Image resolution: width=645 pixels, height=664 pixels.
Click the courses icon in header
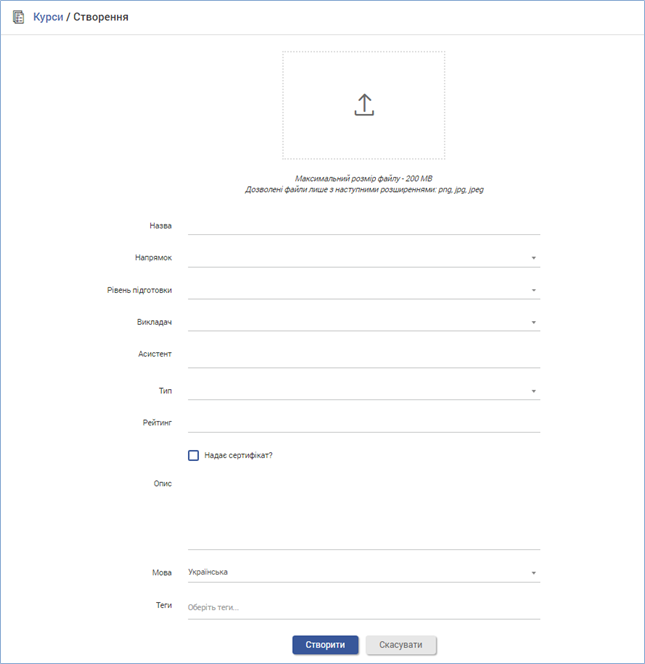point(18,18)
